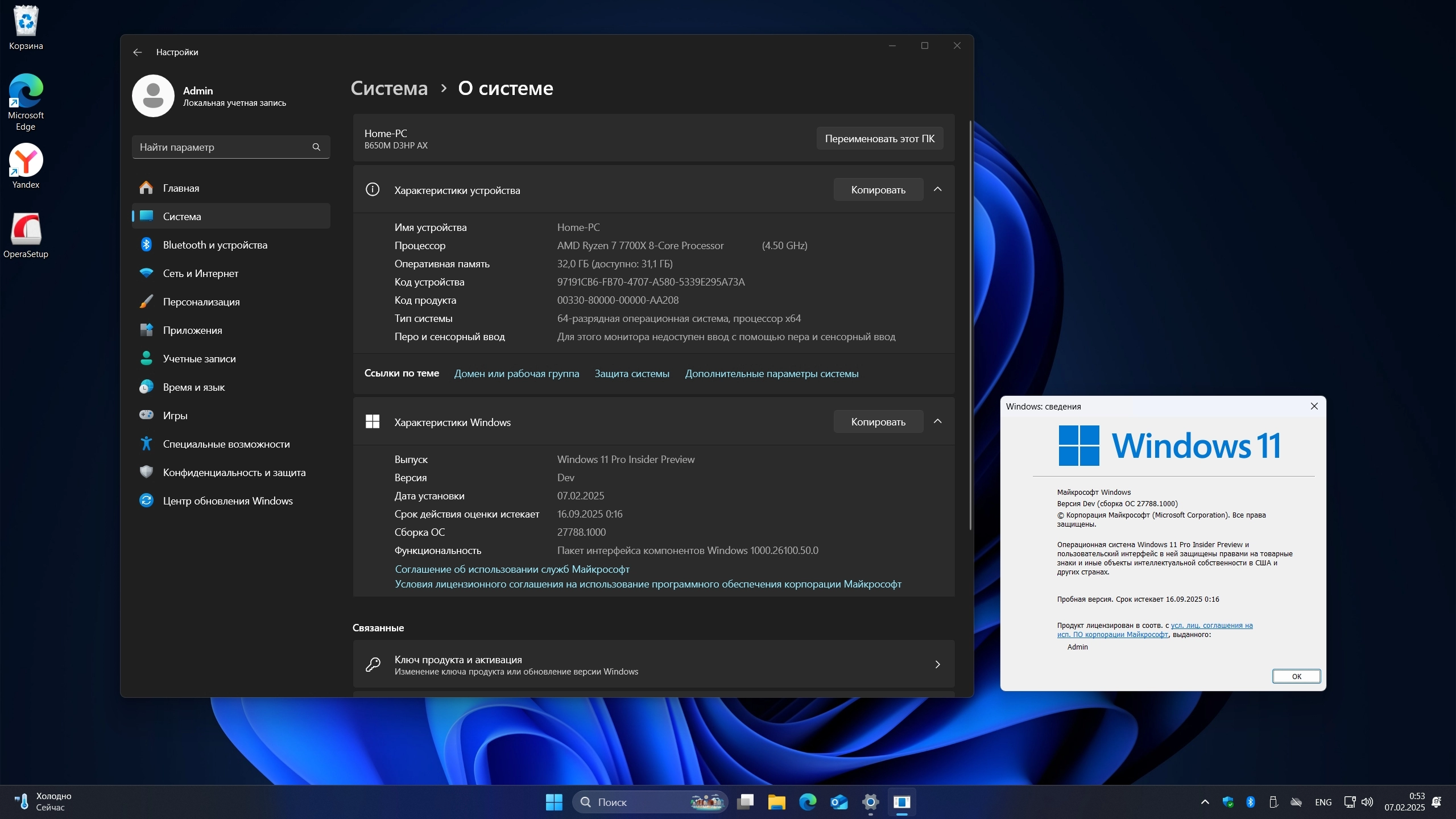Open Windows Update center in sidebar
Viewport: 1456px width, 819px height.
(227, 501)
